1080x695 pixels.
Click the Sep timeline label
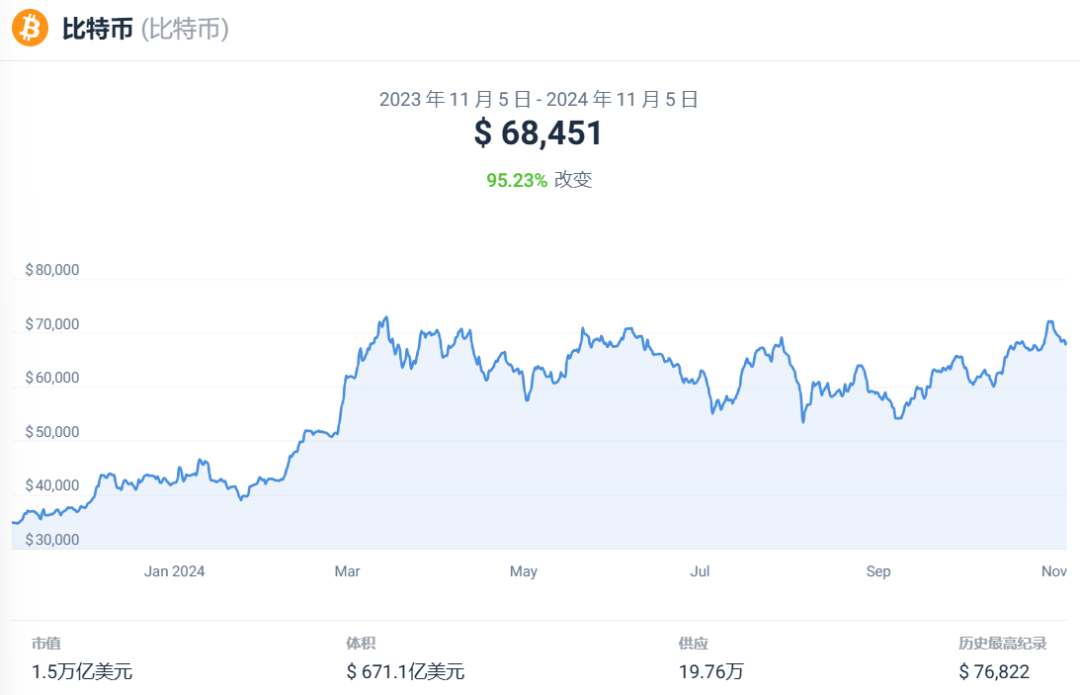[878, 572]
